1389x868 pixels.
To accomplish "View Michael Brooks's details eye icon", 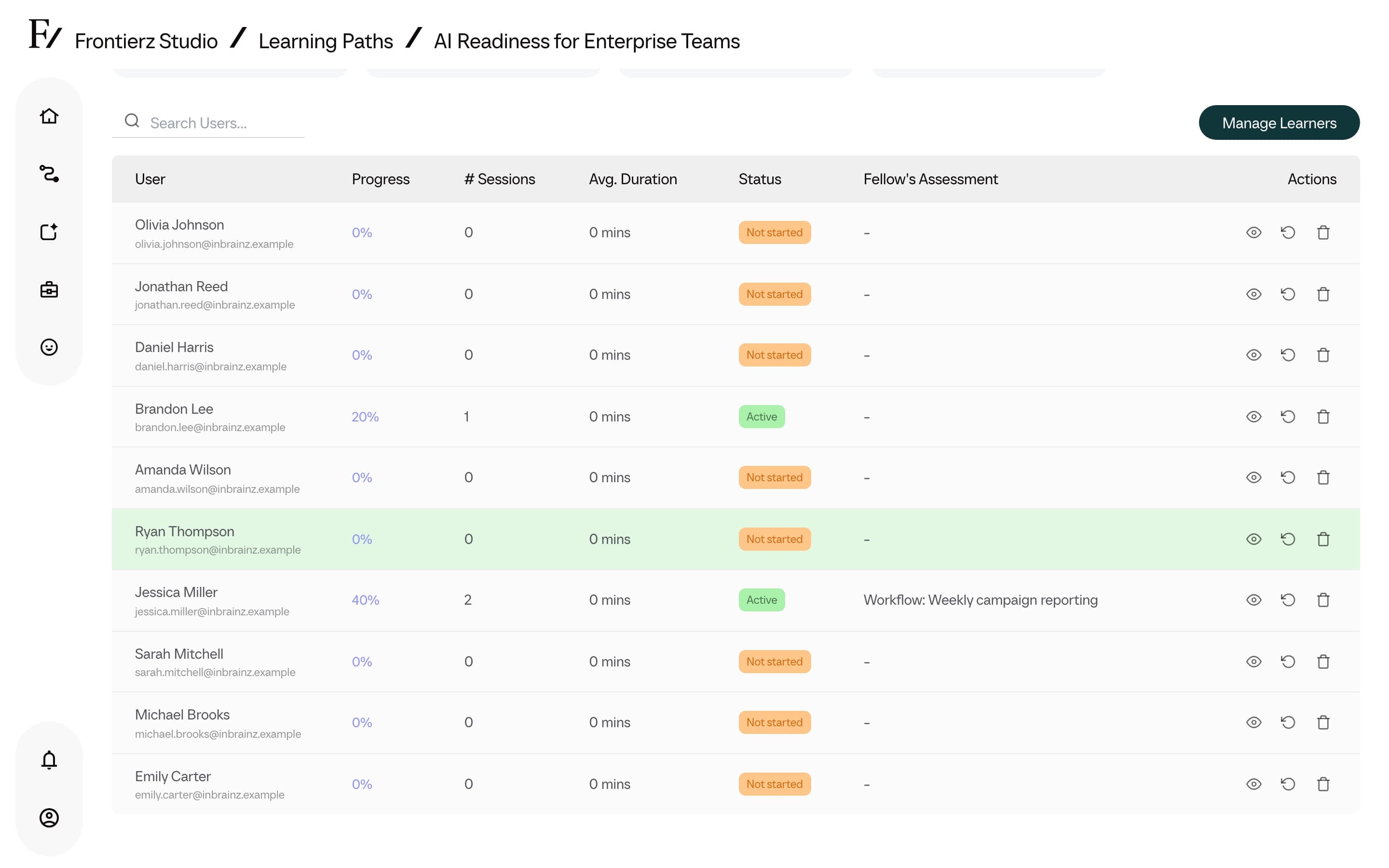I will click(1253, 722).
